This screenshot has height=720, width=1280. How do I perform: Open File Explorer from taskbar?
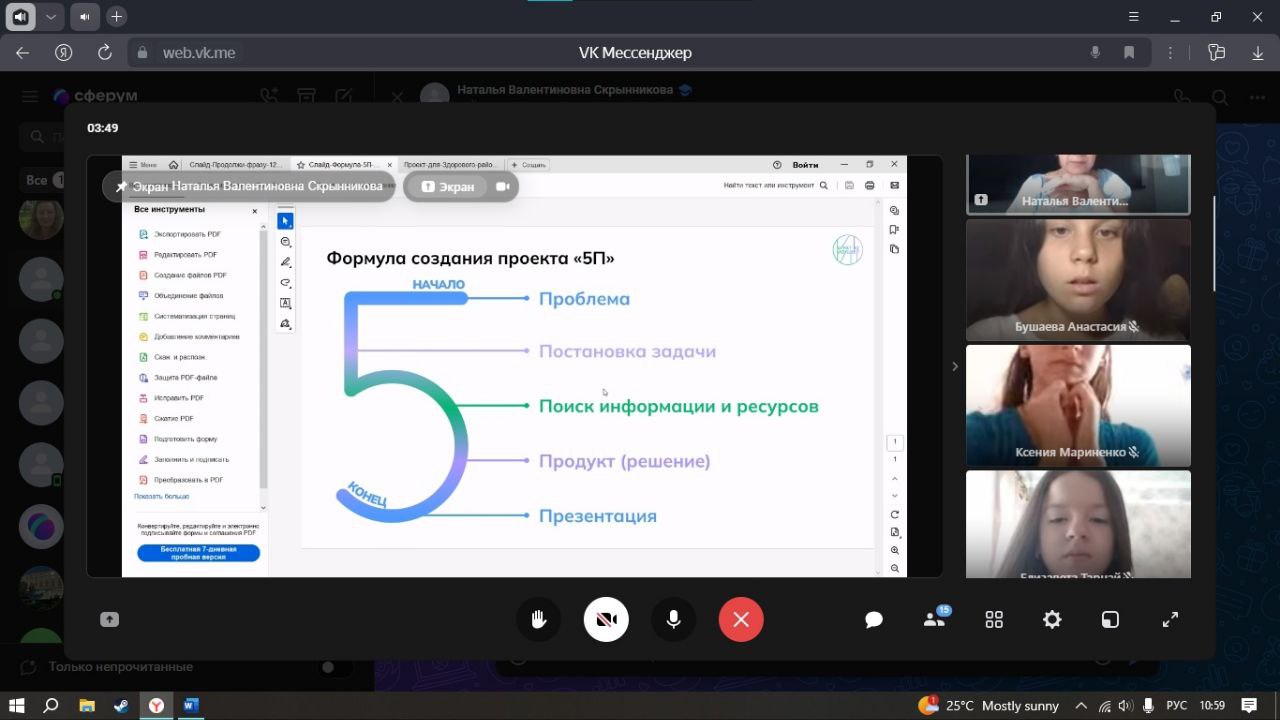87,705
